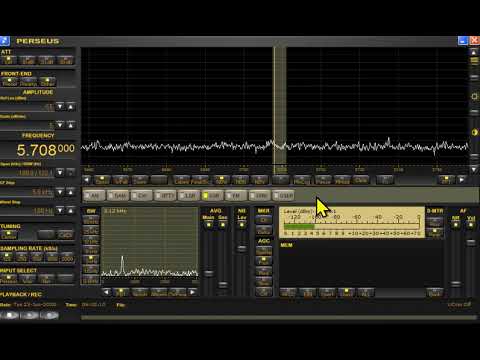
Task: Select the FM demodulation mode
Action: coord(236,196)
